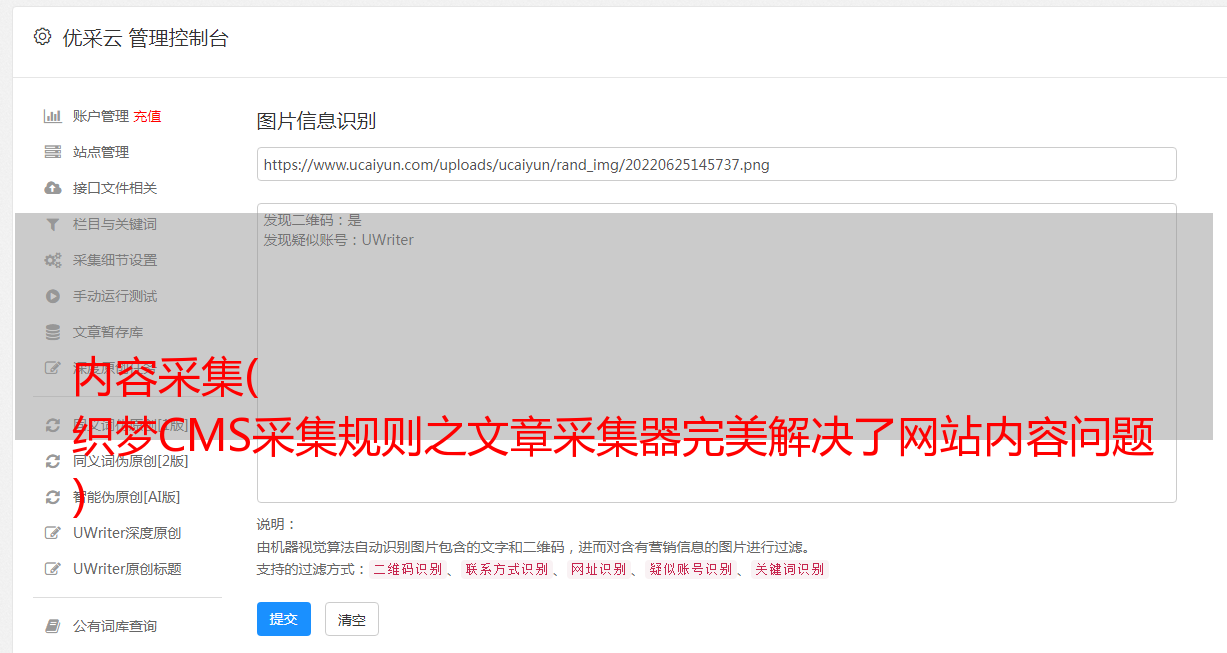Focus the image URL input field

coord(716,164)
